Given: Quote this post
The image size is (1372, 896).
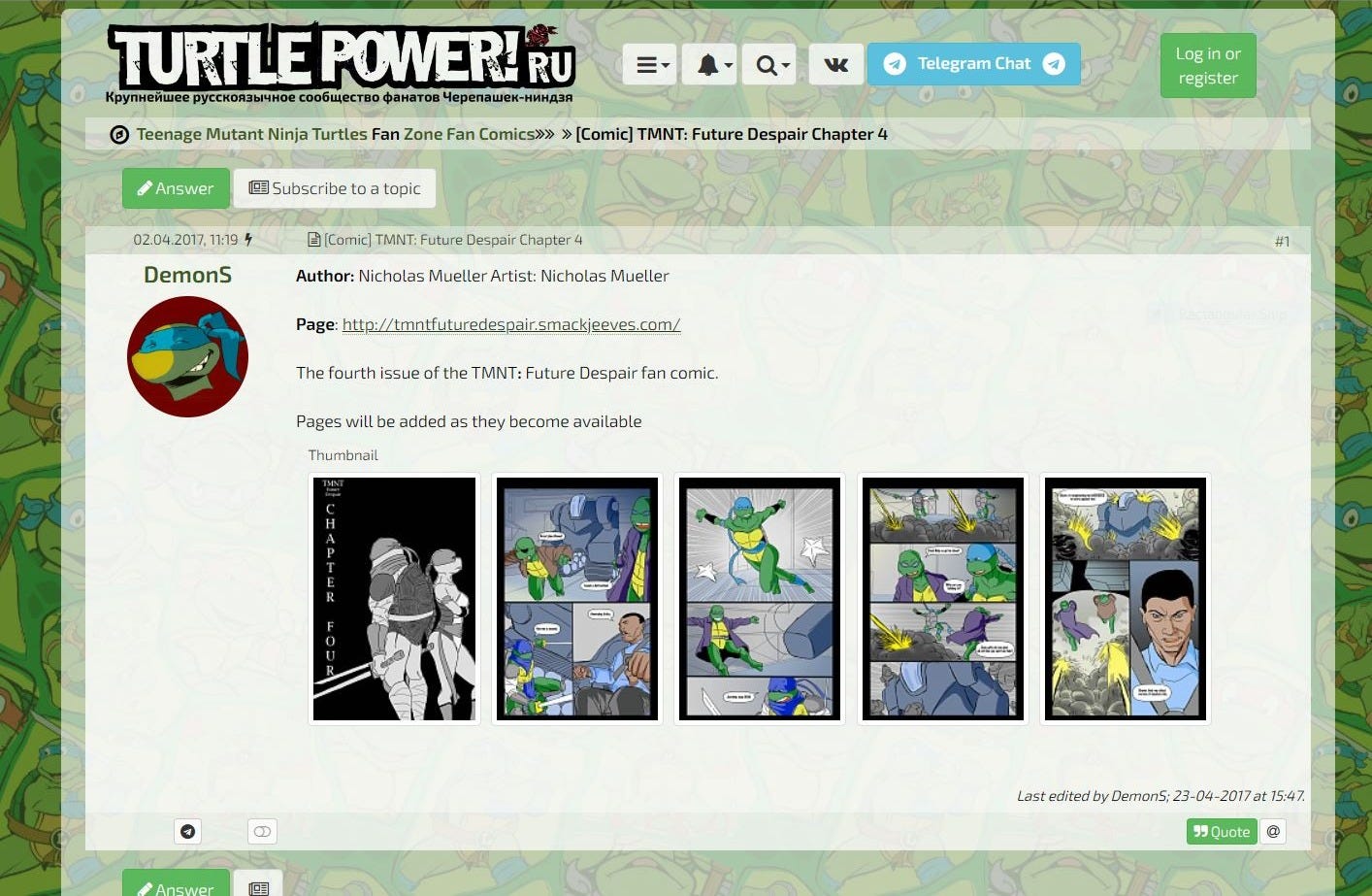Looking at the screenshot, I should click(x=1222, y=831).
